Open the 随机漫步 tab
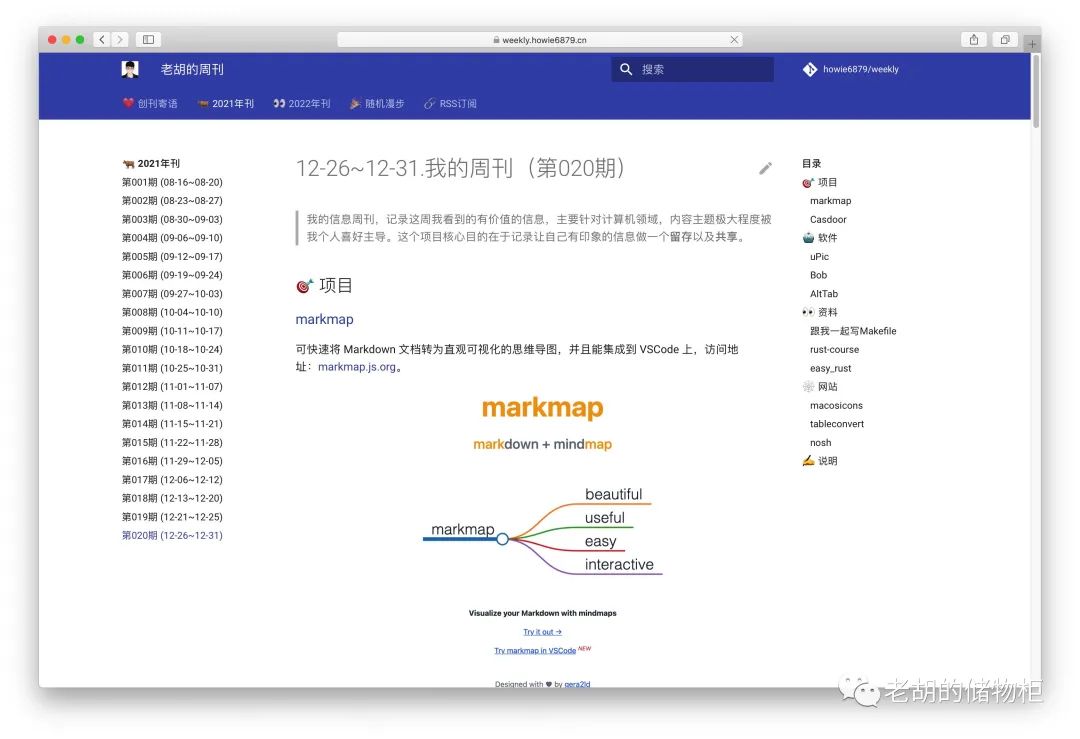 377,103
